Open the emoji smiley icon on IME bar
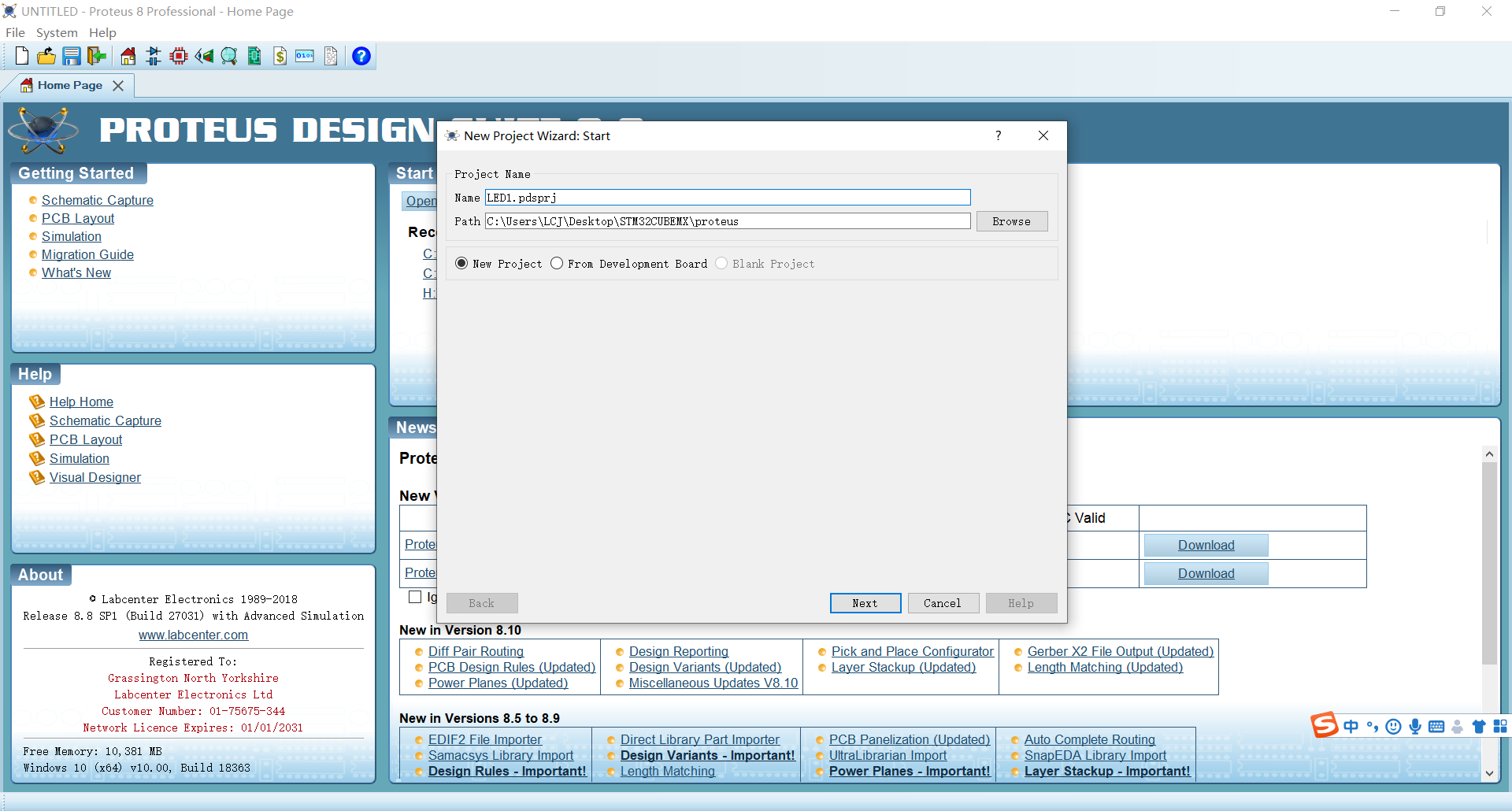This screenshot has height=811, width=1512. click(1393, 726)
